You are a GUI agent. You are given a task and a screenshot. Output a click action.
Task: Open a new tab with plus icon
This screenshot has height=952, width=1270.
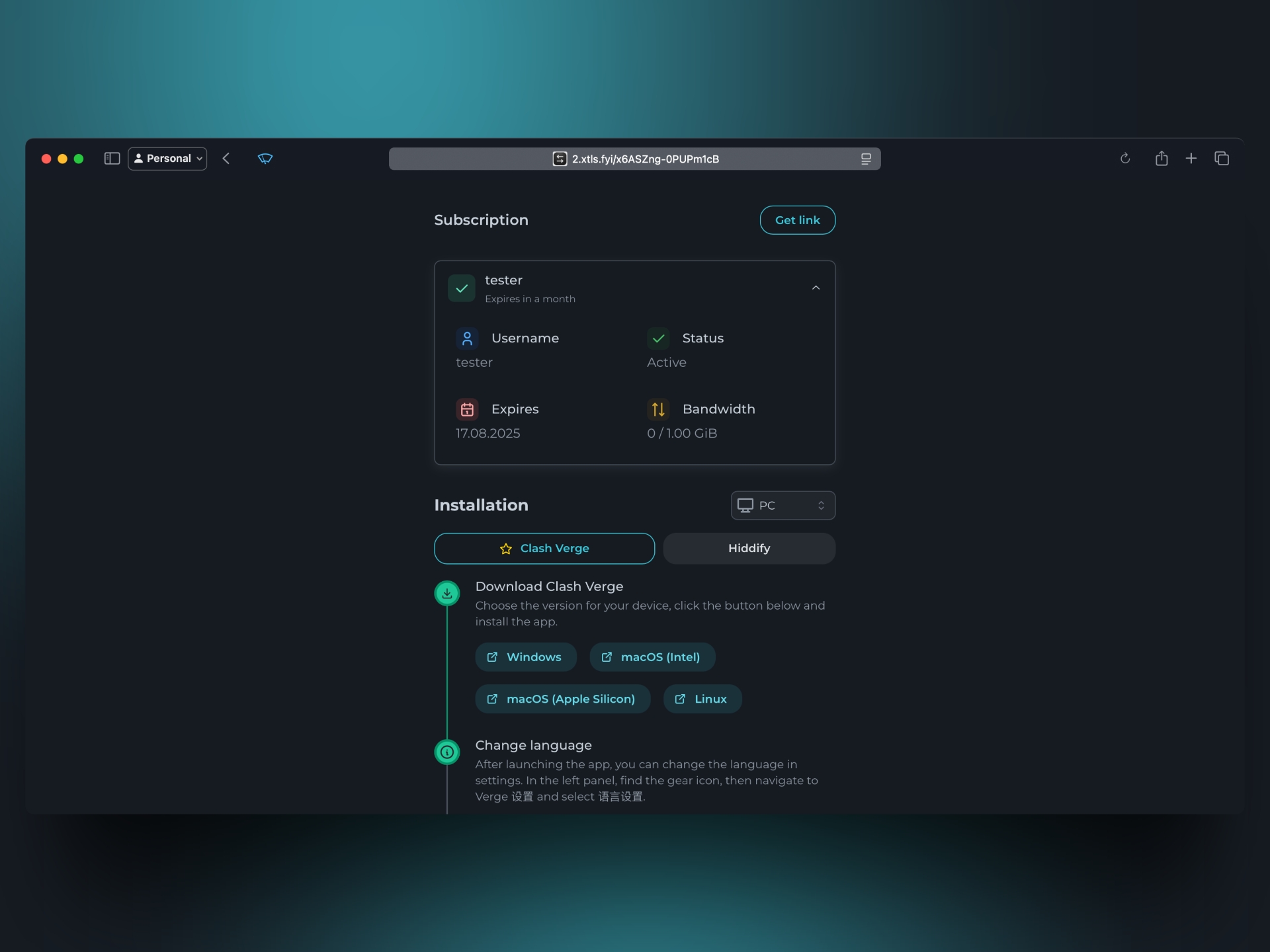(x=1191, y=159)
